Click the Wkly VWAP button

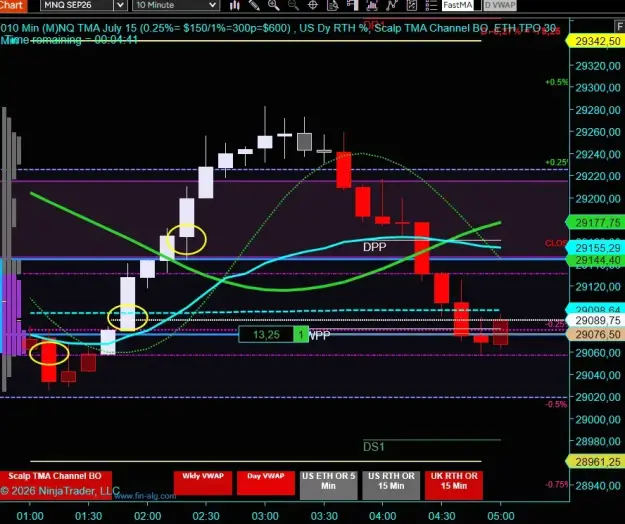[203, 483]
